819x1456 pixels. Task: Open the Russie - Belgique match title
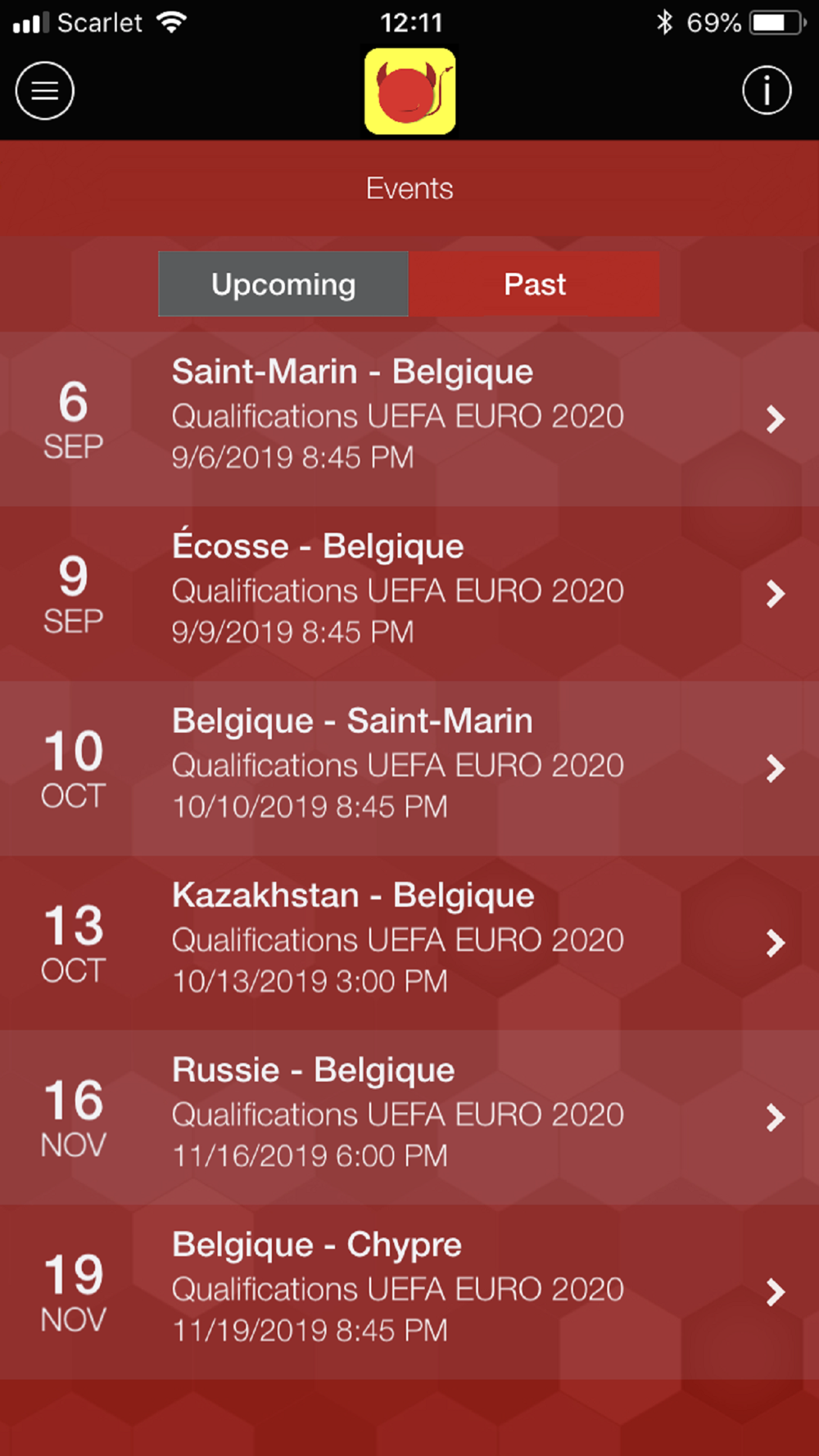pos(313,1070)
